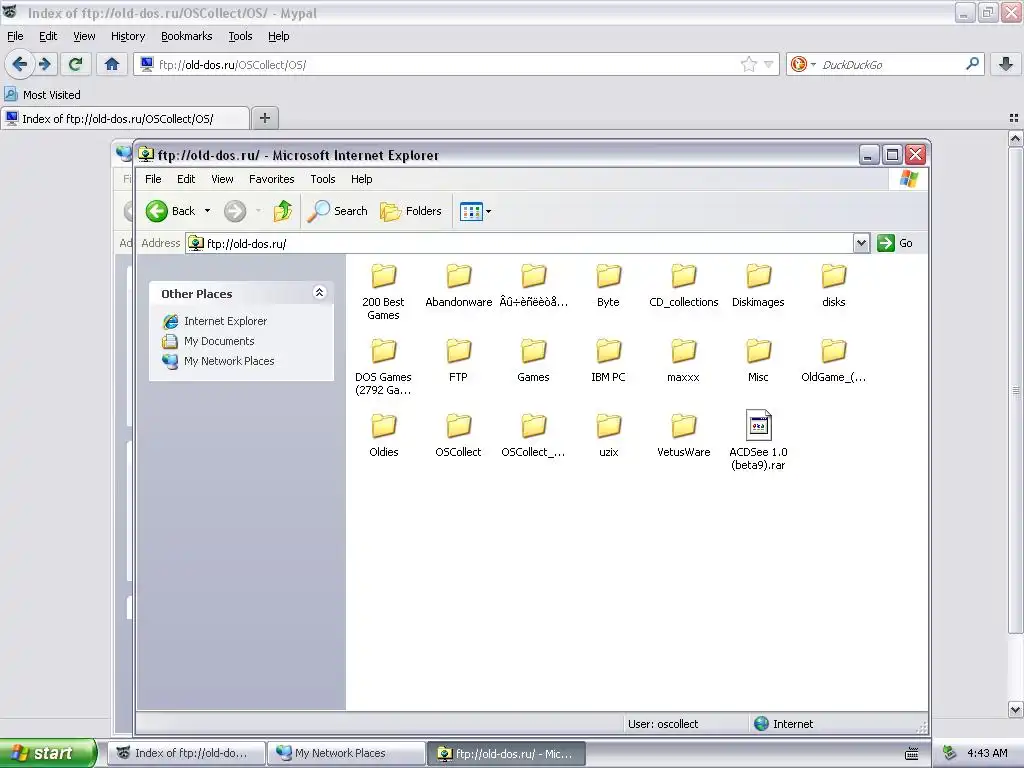Open the Games folder
The width and height of the screenshot is (1024, 768).
534,360
